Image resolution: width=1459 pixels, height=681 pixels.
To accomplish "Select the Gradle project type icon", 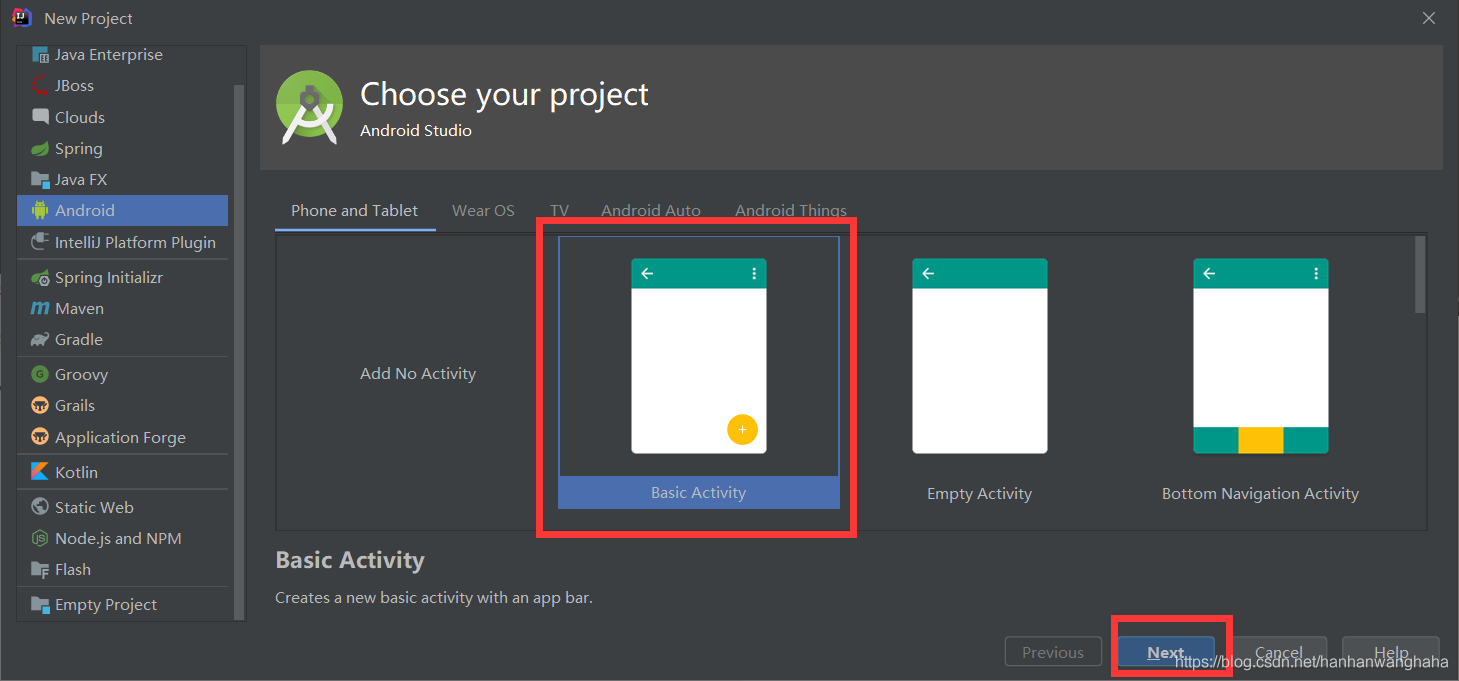I will click(x=42, y=339).
